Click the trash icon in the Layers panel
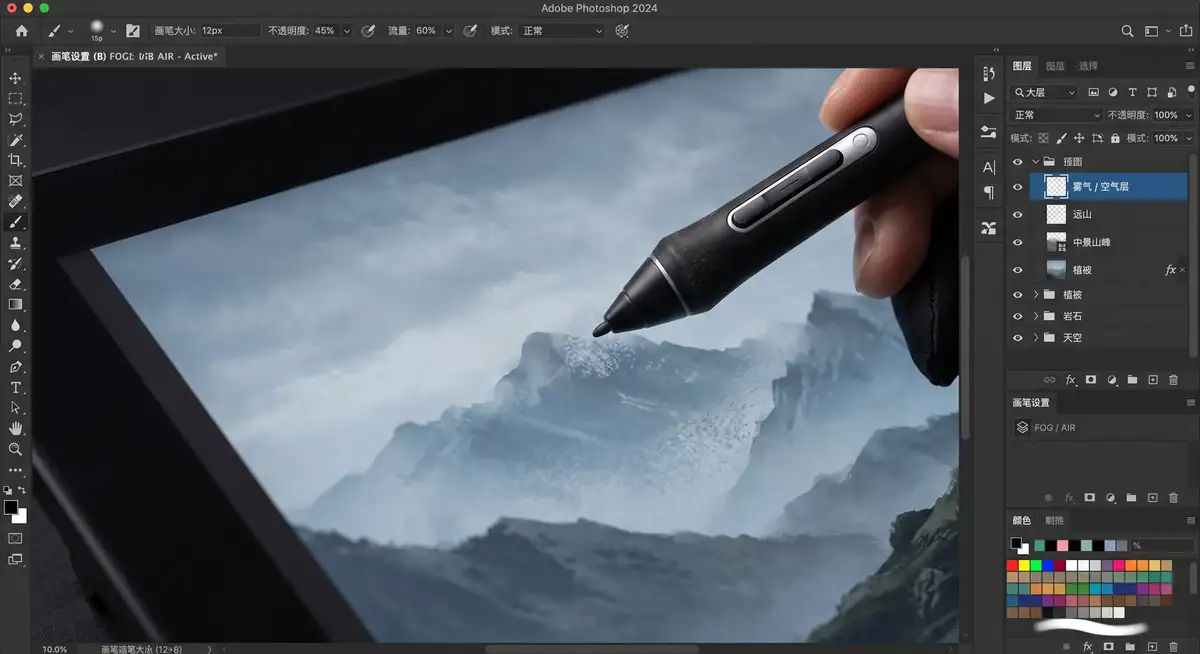The image size is (1200, 654). pos(1174,380)
